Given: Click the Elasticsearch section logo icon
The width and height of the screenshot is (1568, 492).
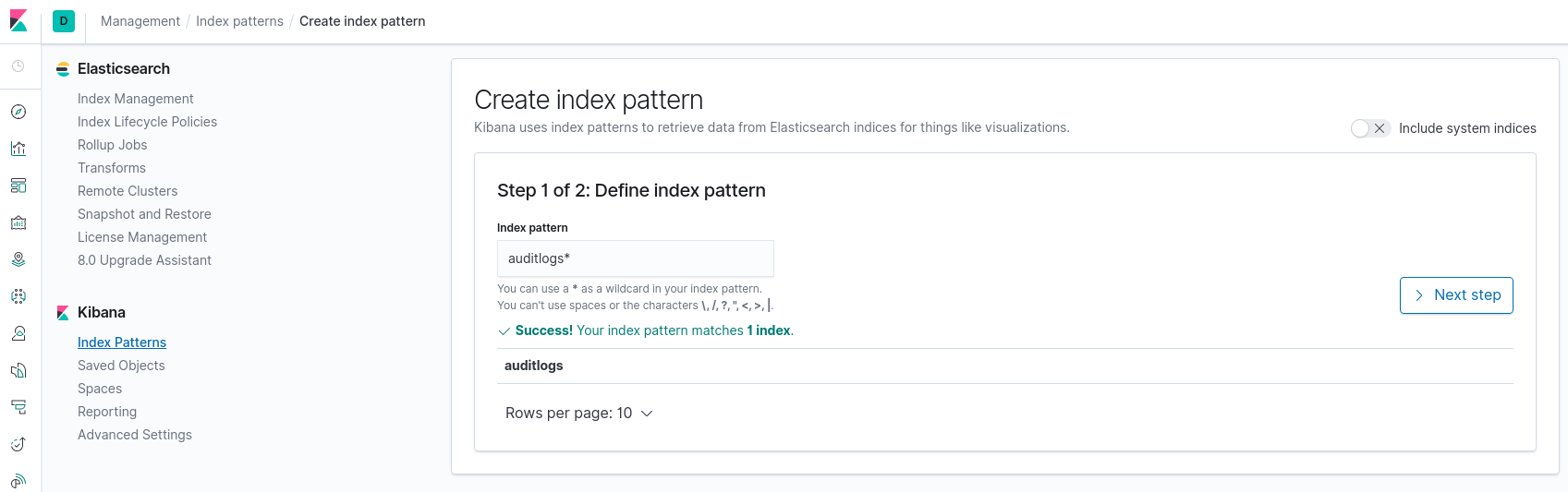Looking at the screenshot, I should (x=63, y=69).
